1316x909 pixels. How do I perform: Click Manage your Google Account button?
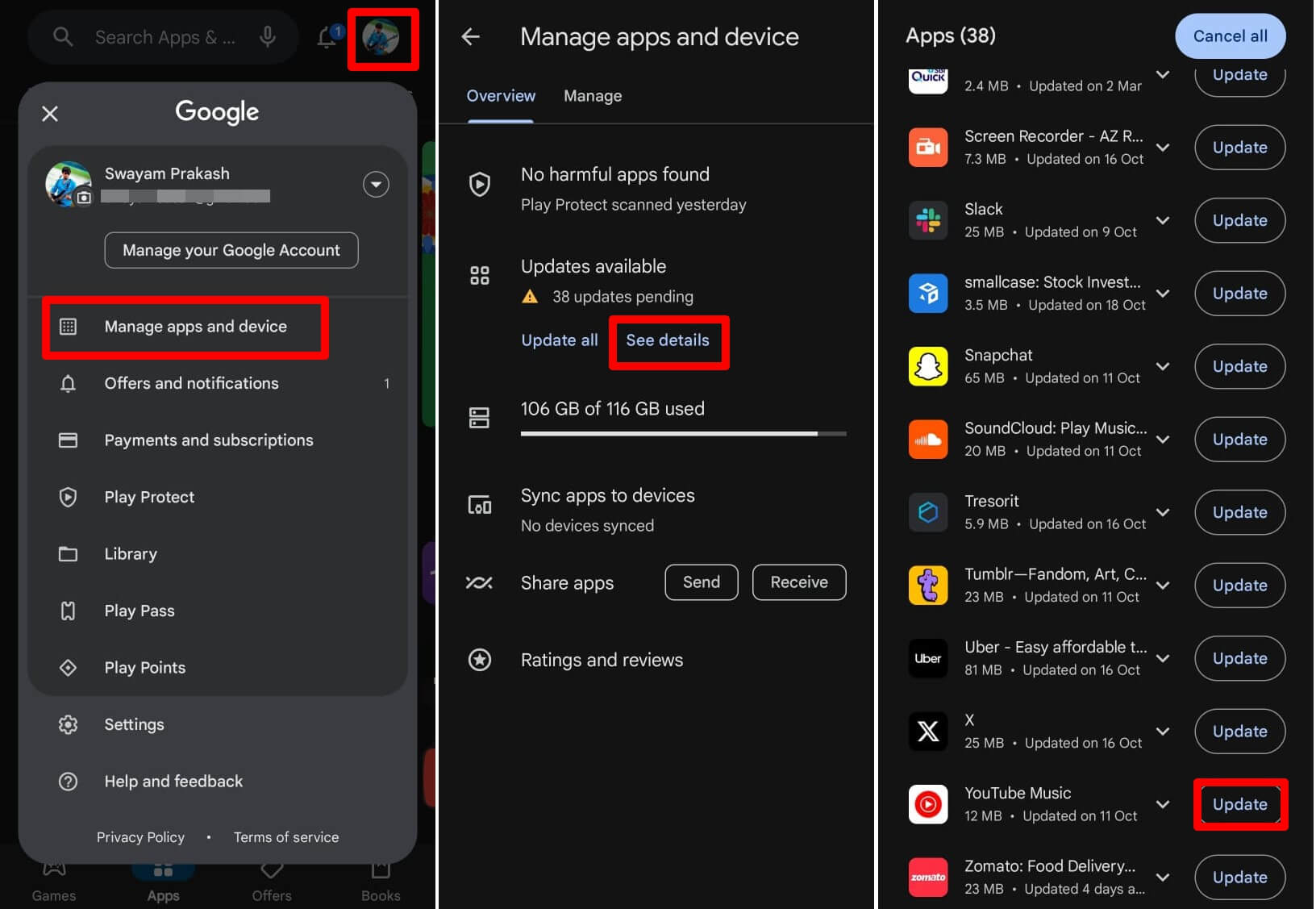(231, 250)
